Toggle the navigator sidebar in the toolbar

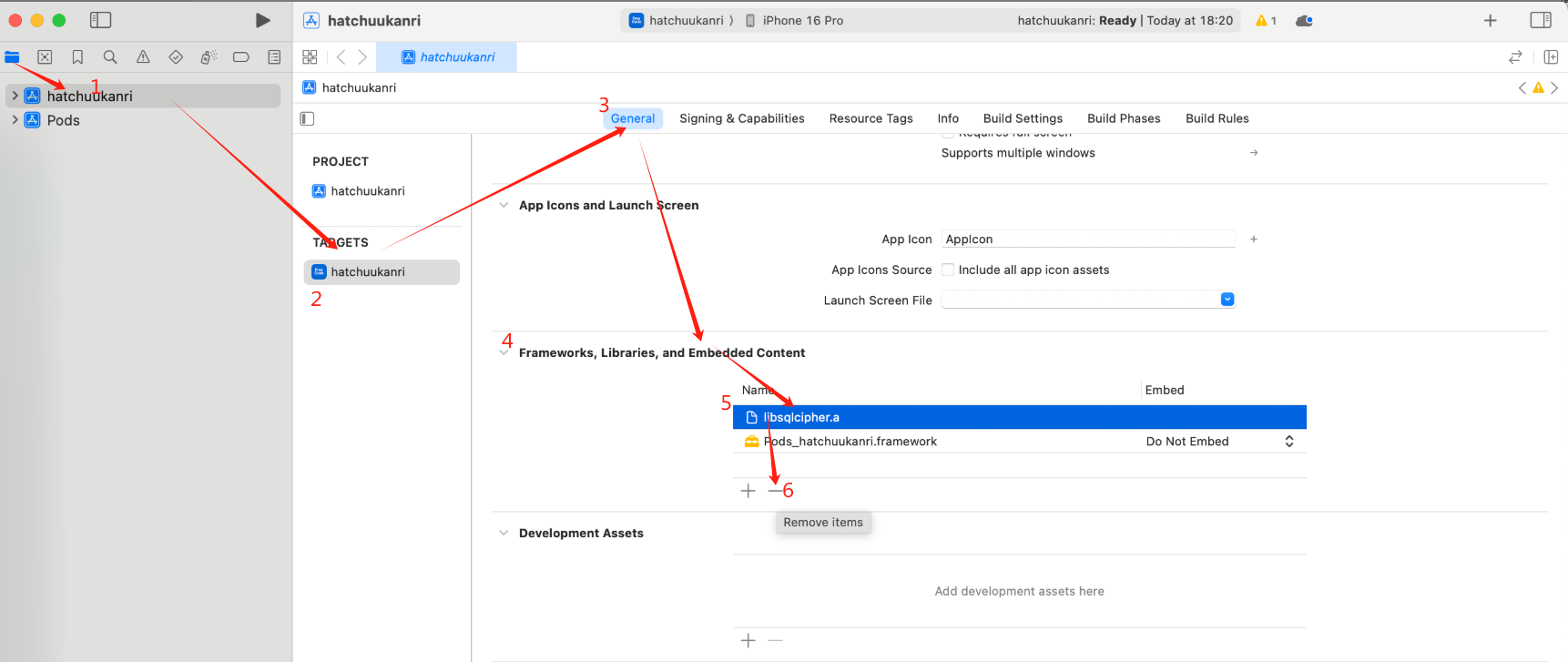tap(100, 20)
